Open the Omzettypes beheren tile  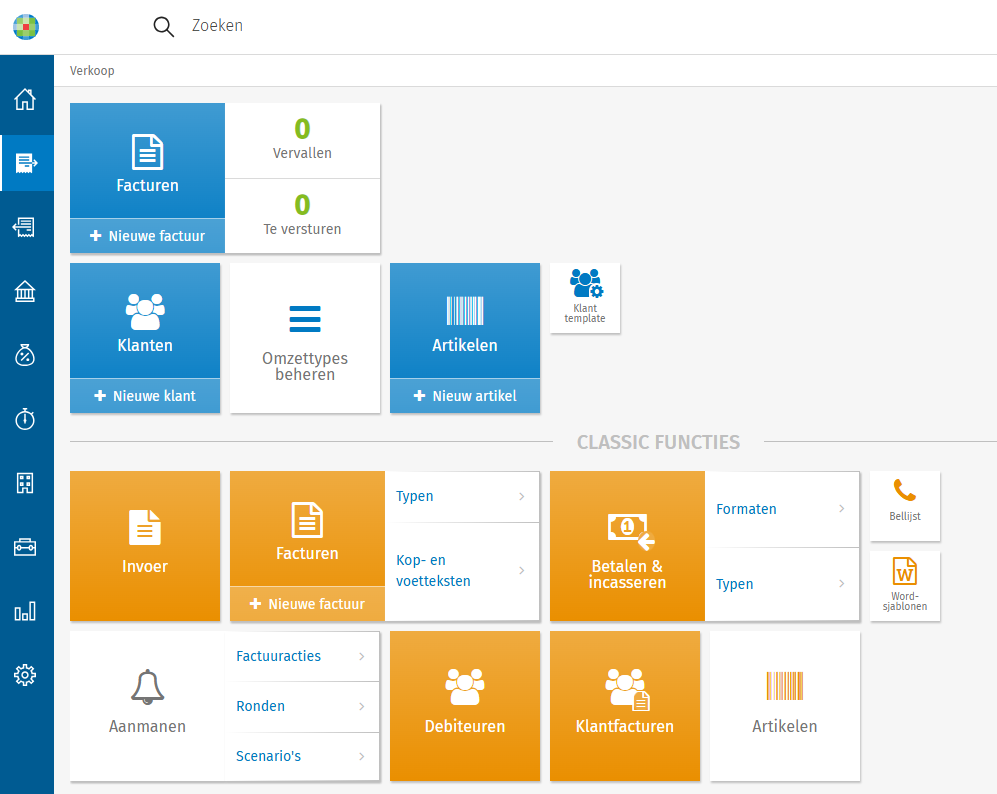click(305, 338)
